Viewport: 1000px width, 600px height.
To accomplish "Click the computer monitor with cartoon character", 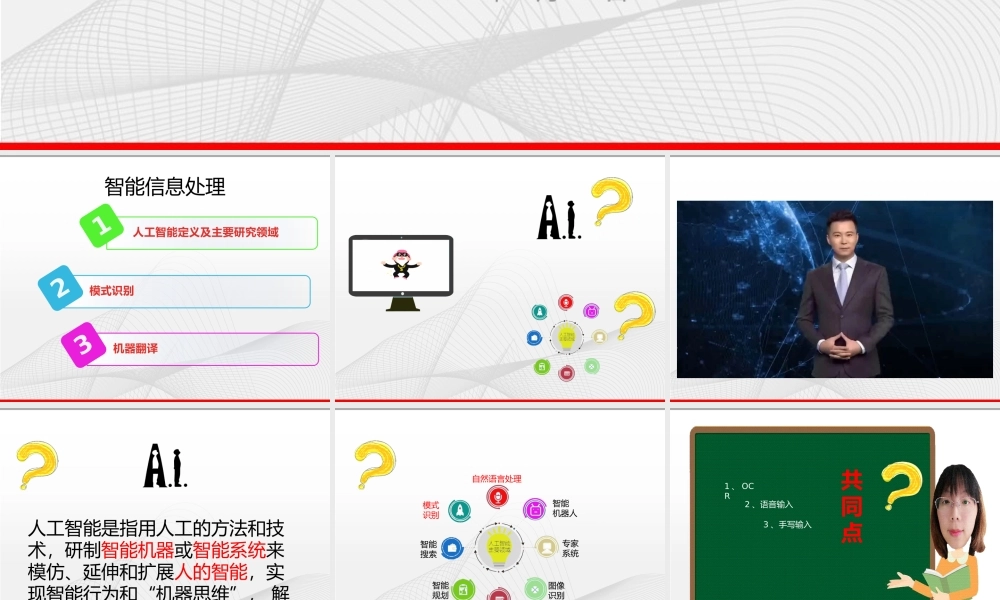I will click(x=401, y=273).
